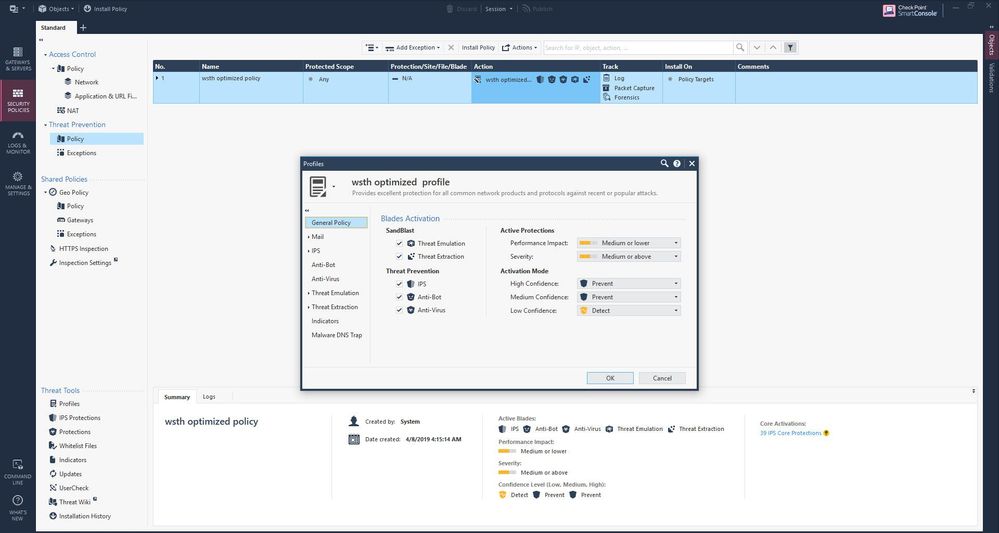Open Logs & Monitor sidebar view
This screenshot has width=999, height=533.
(x=17, y=140)
